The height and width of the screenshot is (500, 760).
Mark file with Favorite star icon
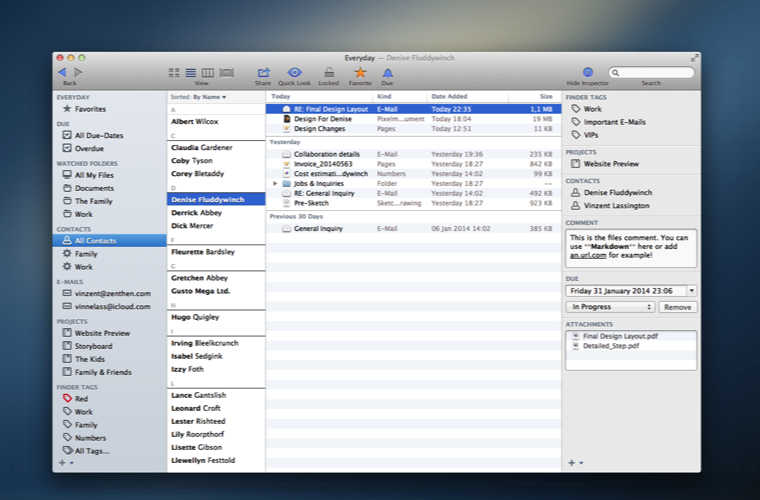coord(360,72)
